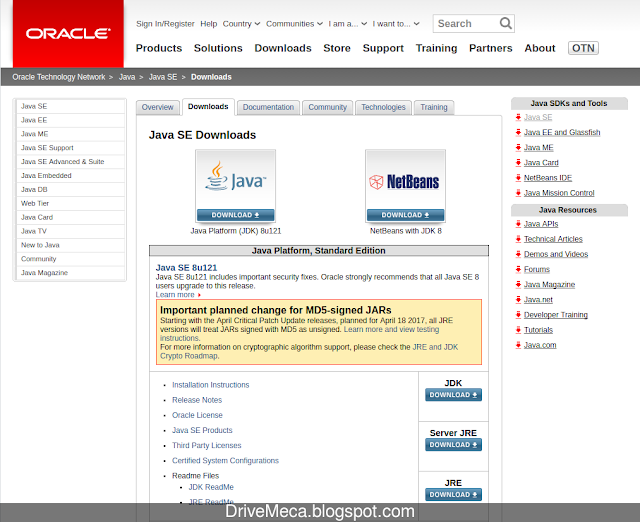Screen dimensions: 640x522
Task: Download NetBeans with JDK 8
Action: click(x=405, y=215)
